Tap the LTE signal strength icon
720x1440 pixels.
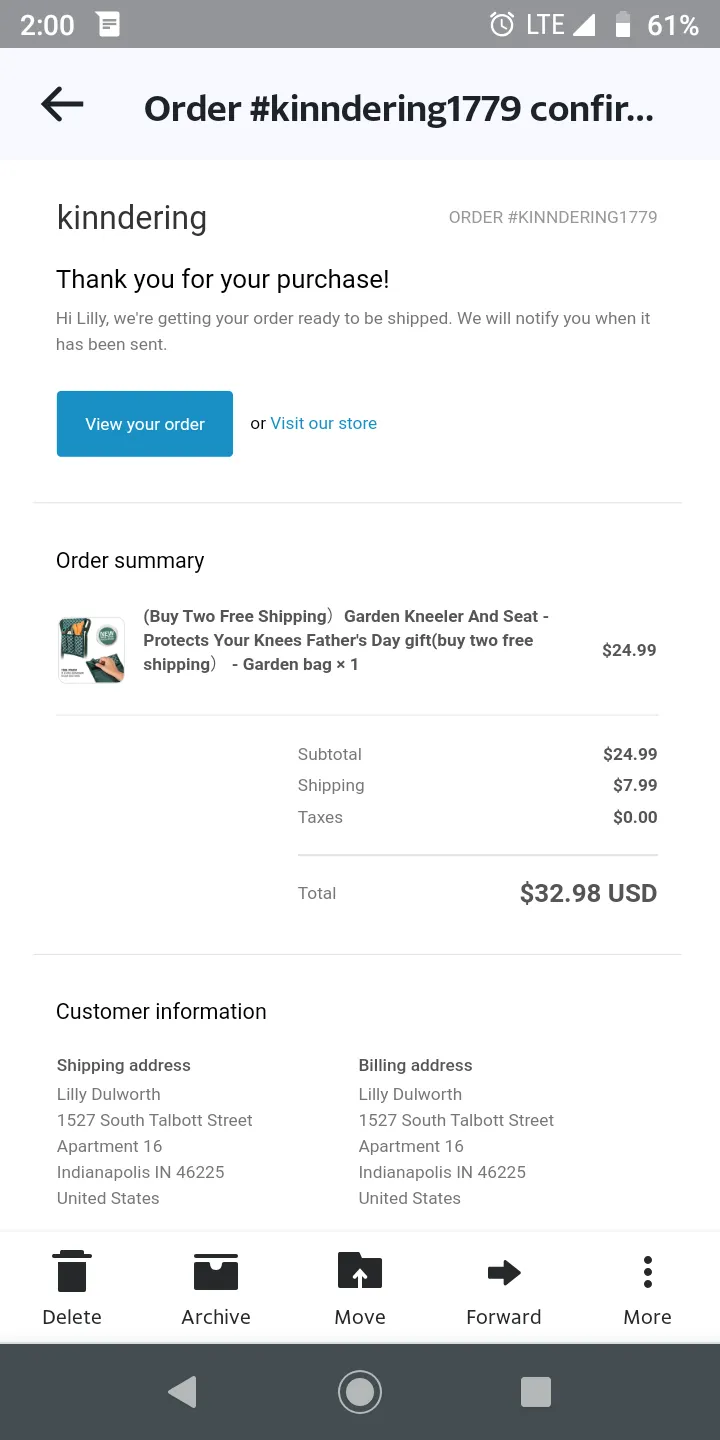tap(582, 25)
